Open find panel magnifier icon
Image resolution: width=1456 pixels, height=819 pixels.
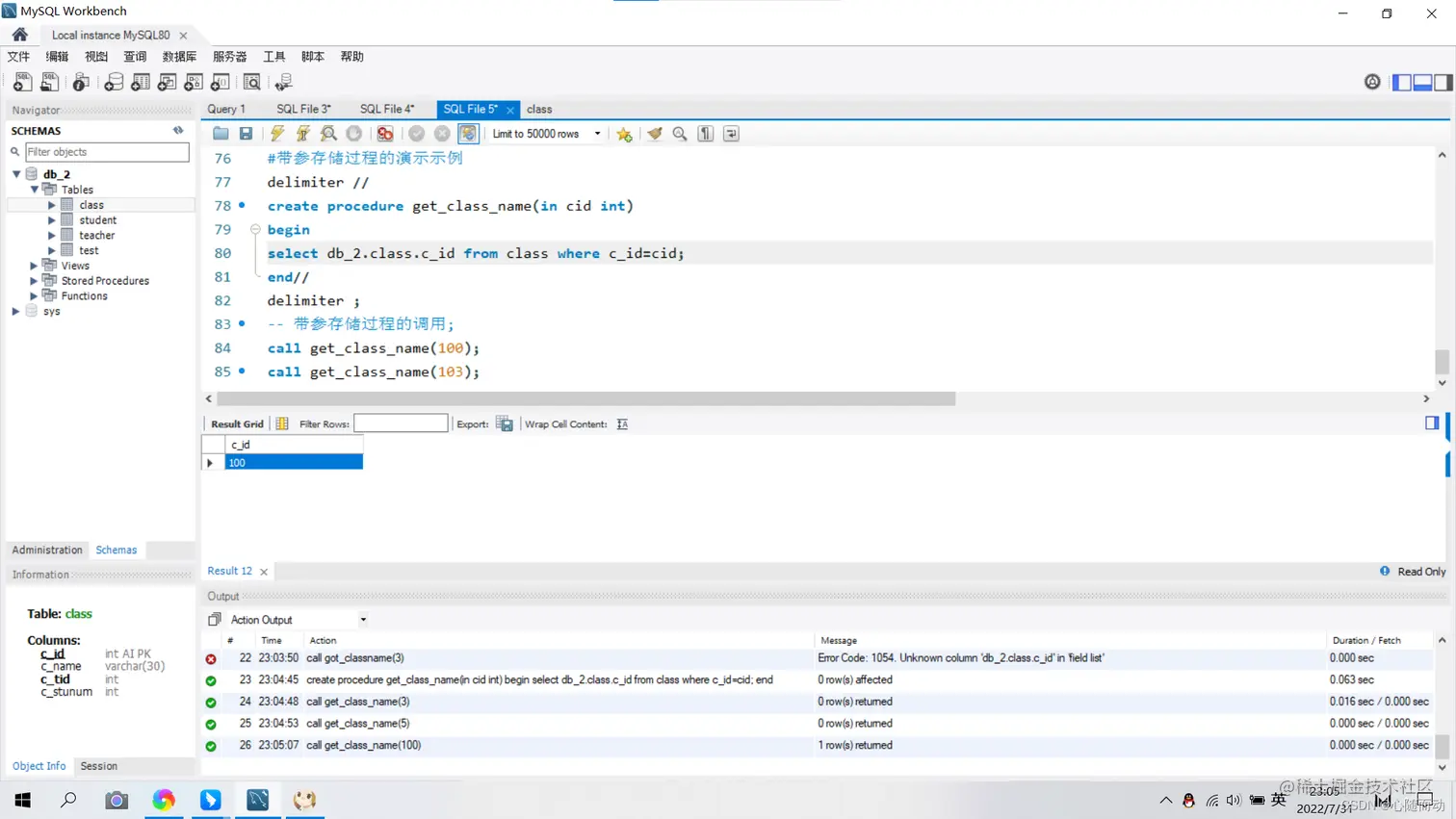pyautogui.click(x=680, y=134)
